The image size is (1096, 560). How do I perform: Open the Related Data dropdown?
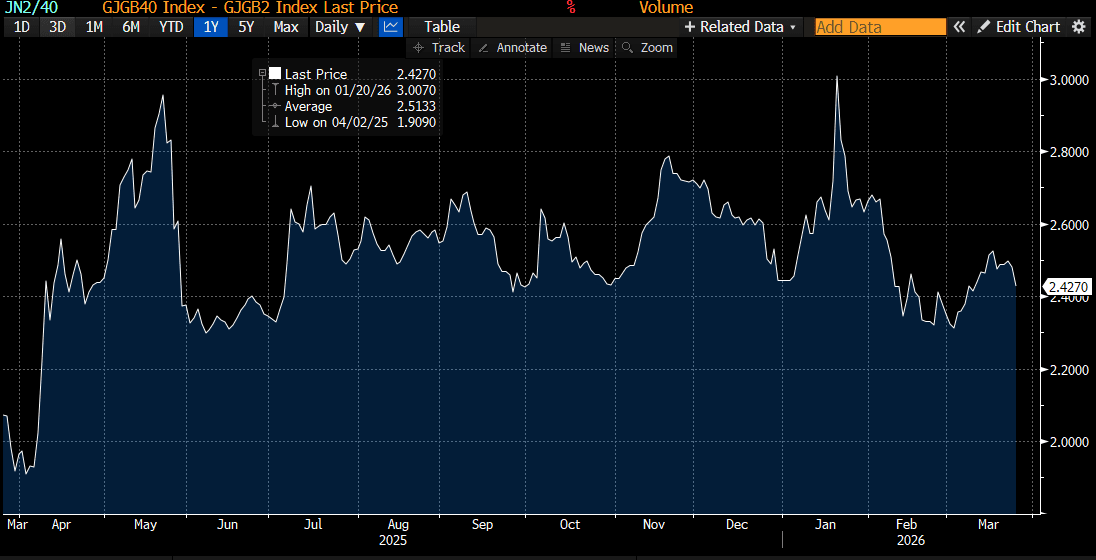740,27
